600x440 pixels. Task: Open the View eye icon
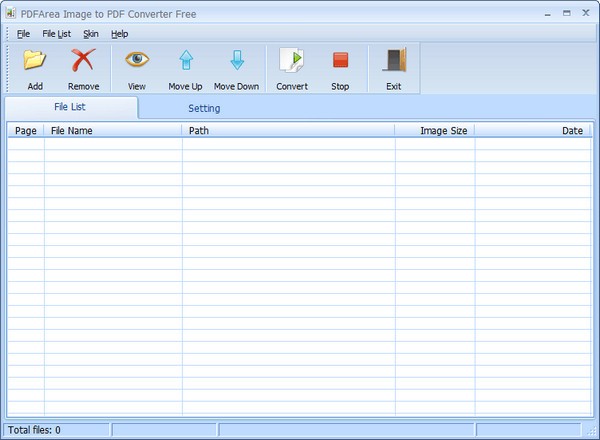(x=137, y=59)
